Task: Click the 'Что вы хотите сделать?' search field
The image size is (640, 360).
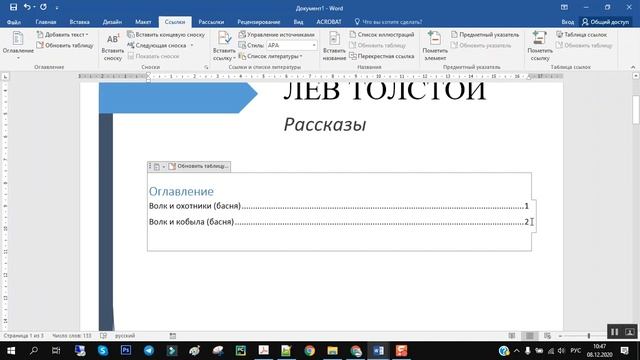Action: [388, 22]
